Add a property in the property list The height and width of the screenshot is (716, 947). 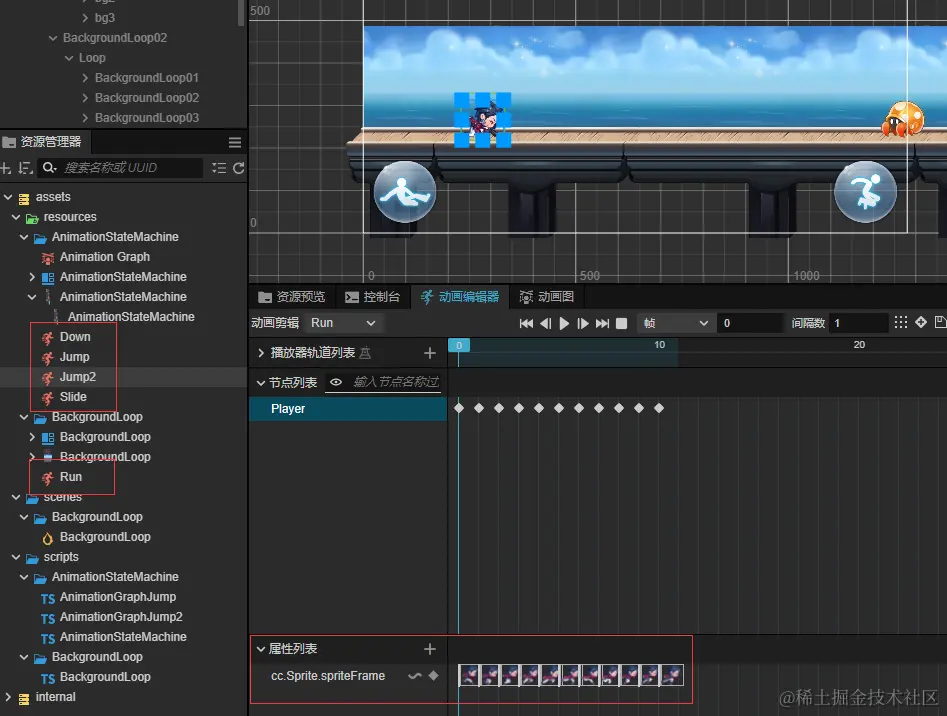[x=429, y=649]
